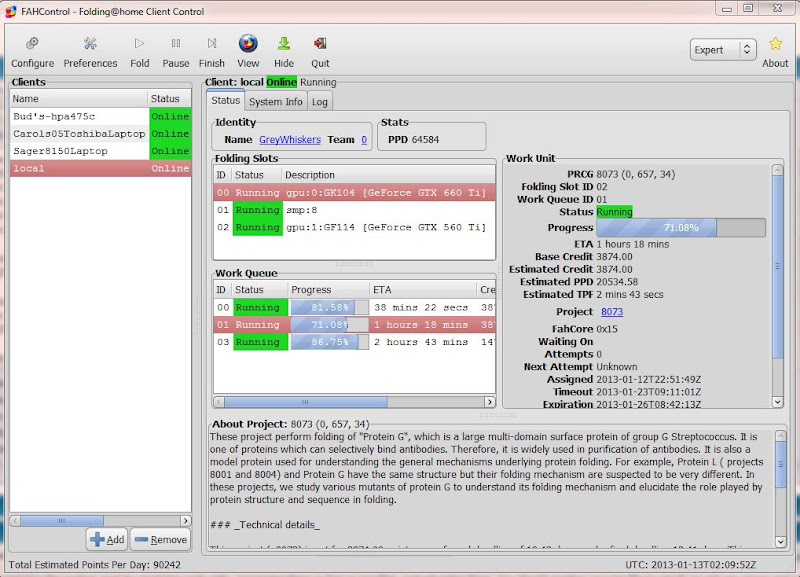This screenshot has width=800, height=577.
Task: Click the Work Queue Status column header
Action: click(259, 290)
